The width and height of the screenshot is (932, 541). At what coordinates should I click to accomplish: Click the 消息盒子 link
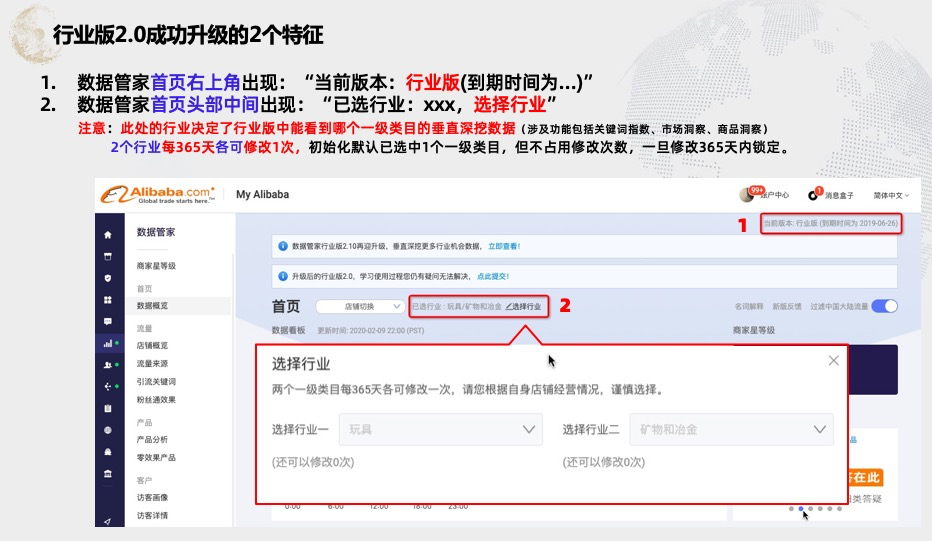(839, 195)
